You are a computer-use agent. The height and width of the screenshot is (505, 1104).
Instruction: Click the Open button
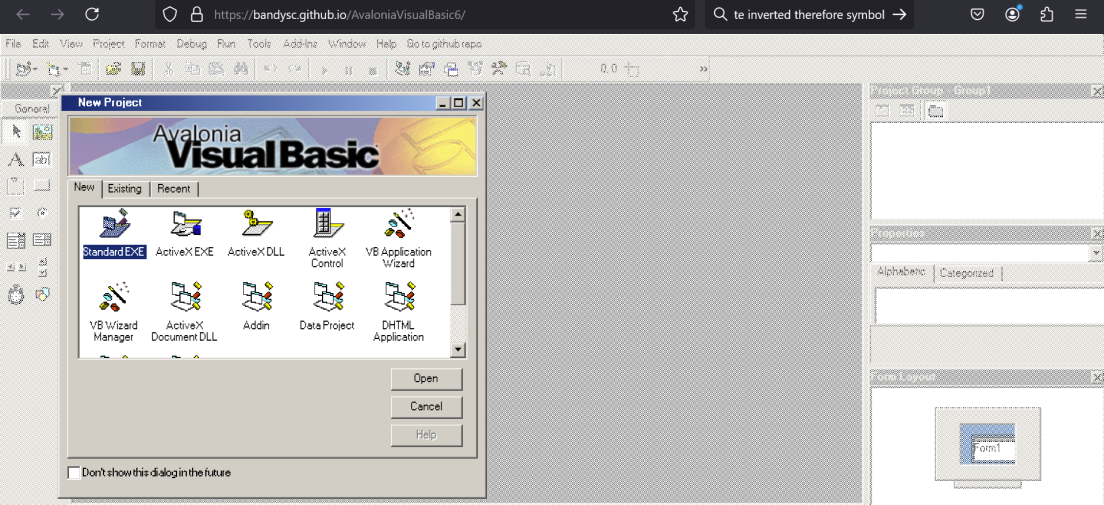tap(426, 378)
